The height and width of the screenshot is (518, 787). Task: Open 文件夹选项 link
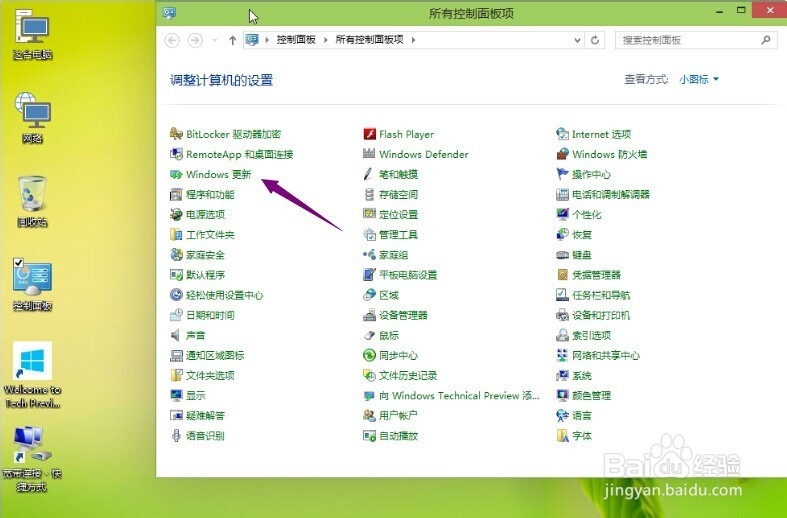(x=210, y=375)
